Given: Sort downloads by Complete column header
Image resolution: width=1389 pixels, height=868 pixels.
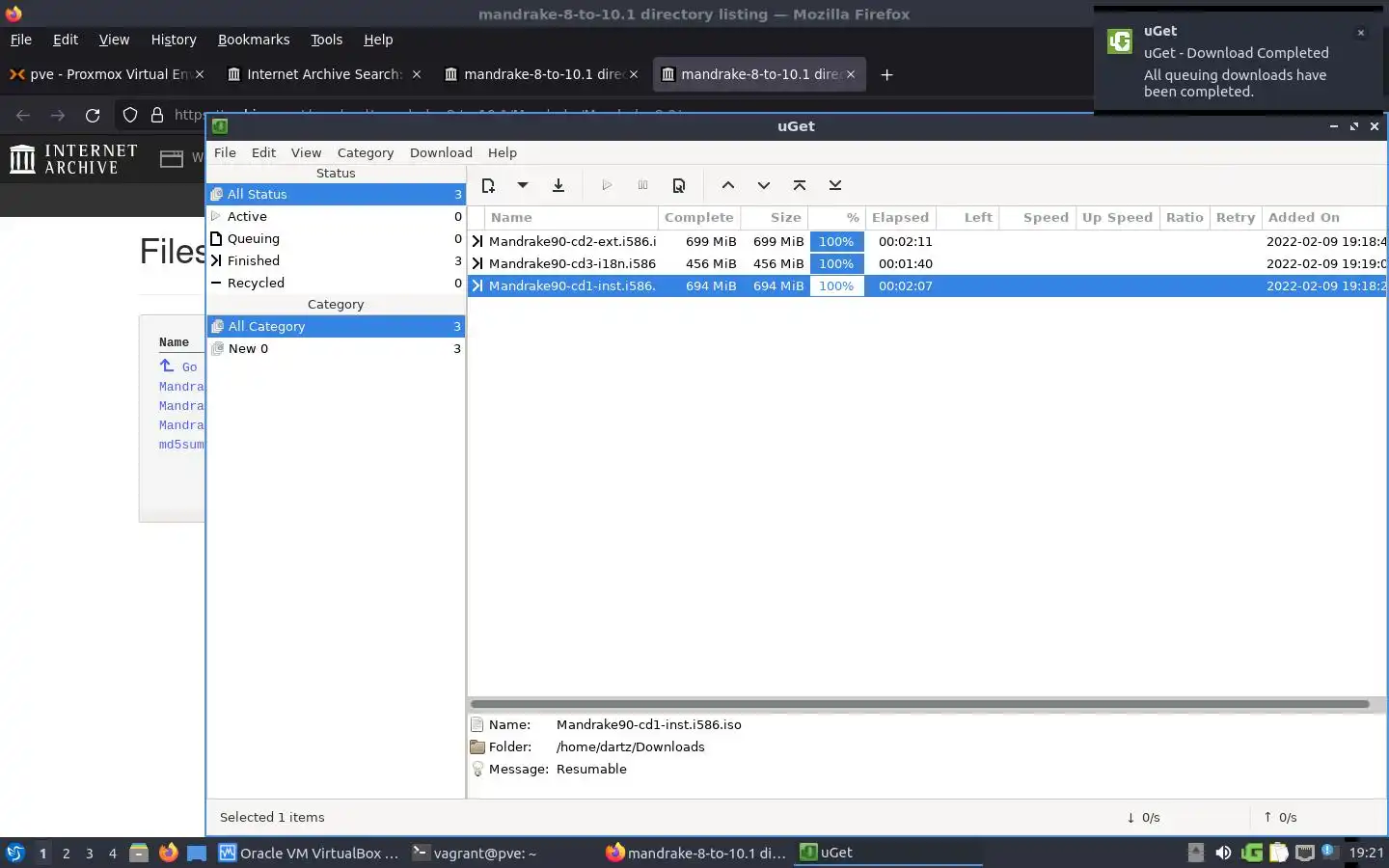Looking at the screenshot, I should 699,217.
